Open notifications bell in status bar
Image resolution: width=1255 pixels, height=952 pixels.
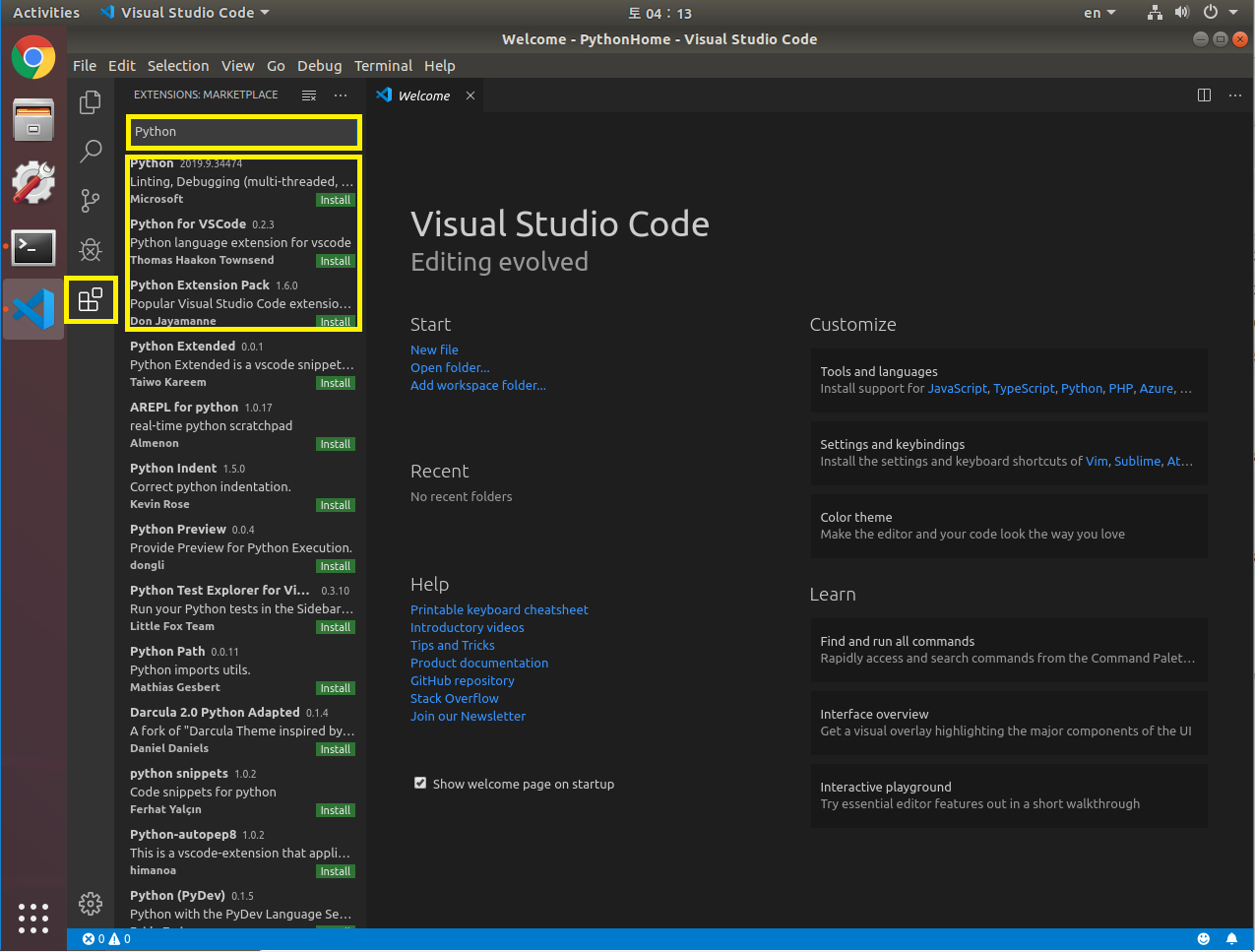pyautogui.click(x=1231, y=939)
